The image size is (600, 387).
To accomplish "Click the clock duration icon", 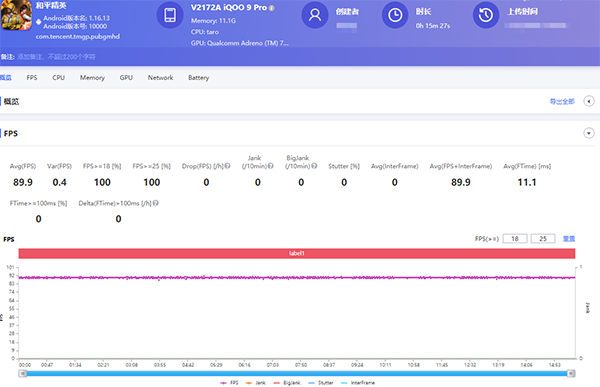I will 395,15.
